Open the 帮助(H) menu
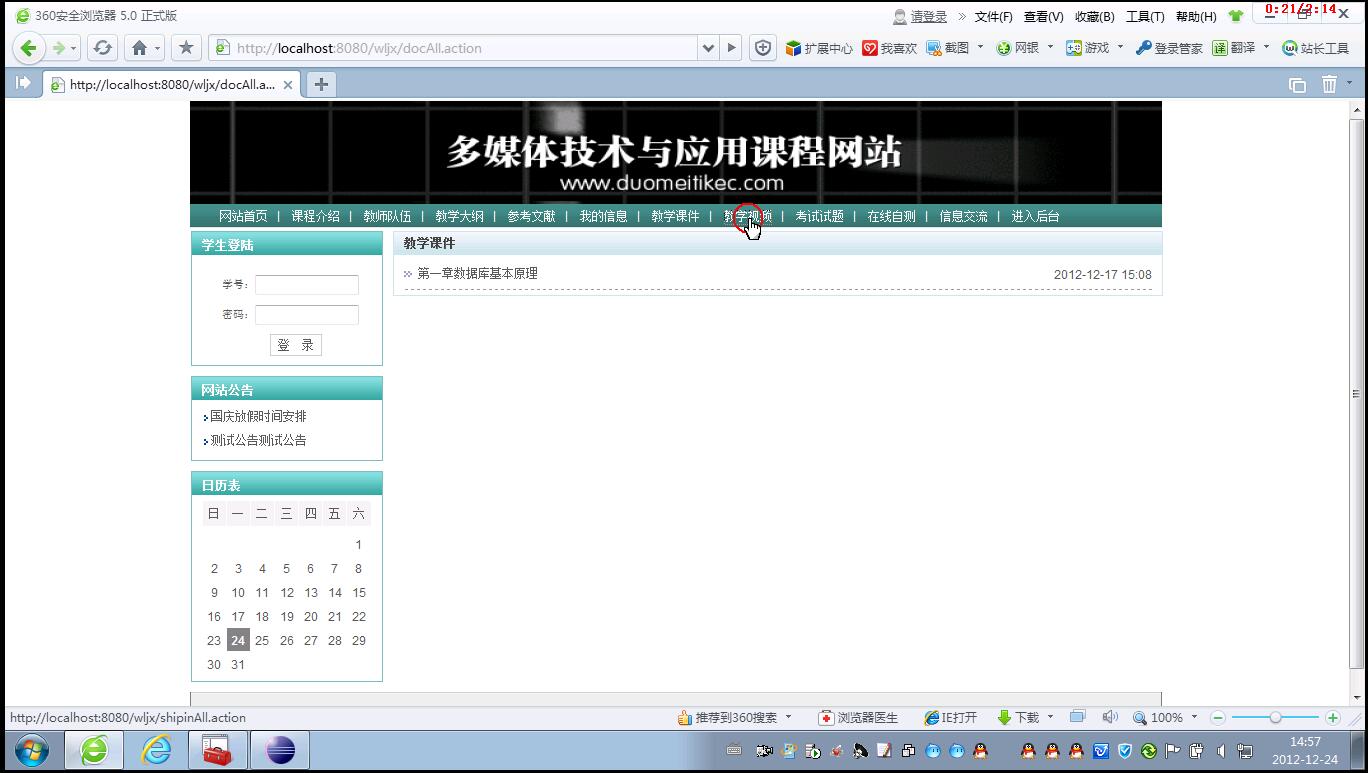Viewport: 1368px width, 773px height. pyautogui.click(x=1196, y=17)
